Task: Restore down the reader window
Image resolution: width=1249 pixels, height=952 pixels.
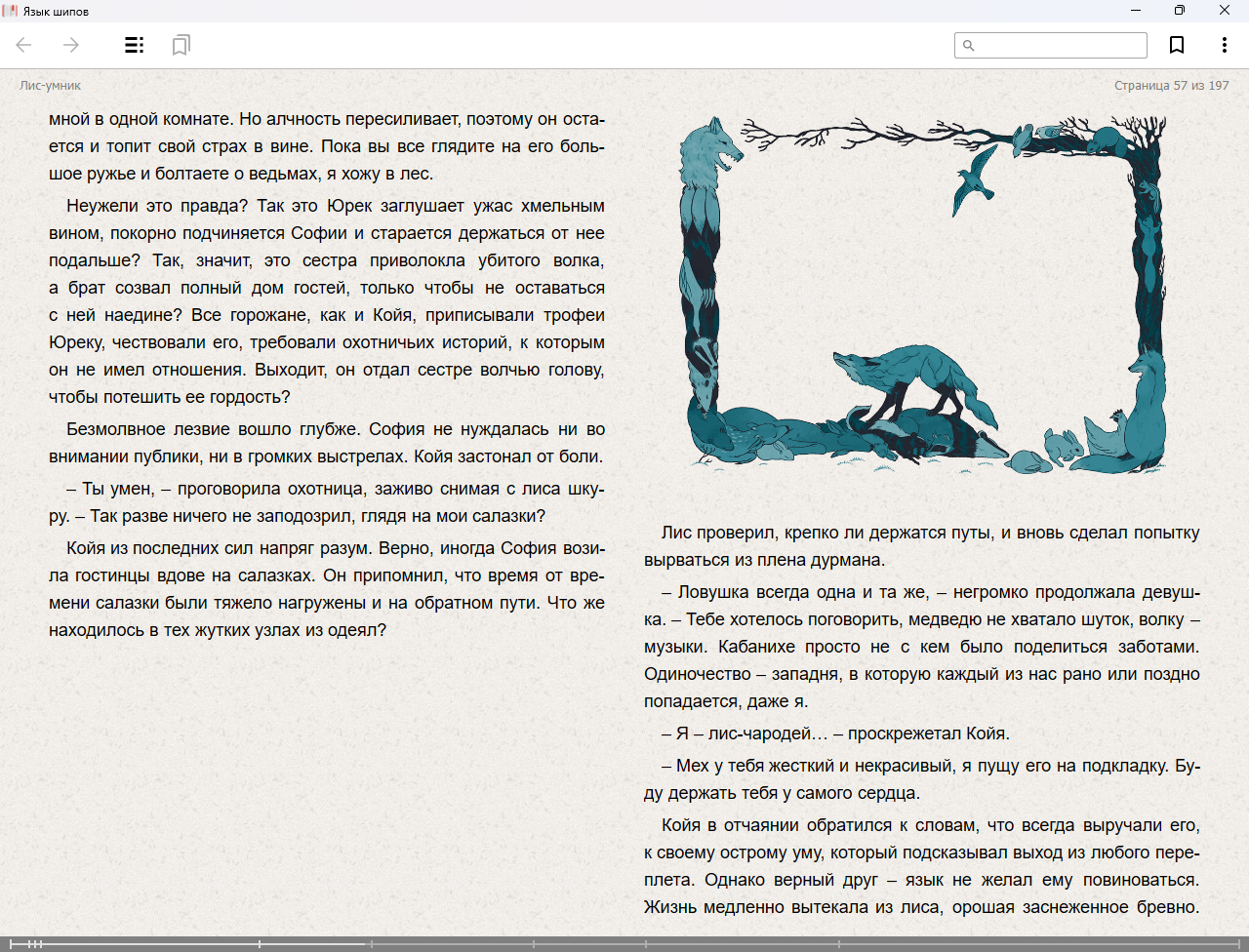Action: point(1180,11)
